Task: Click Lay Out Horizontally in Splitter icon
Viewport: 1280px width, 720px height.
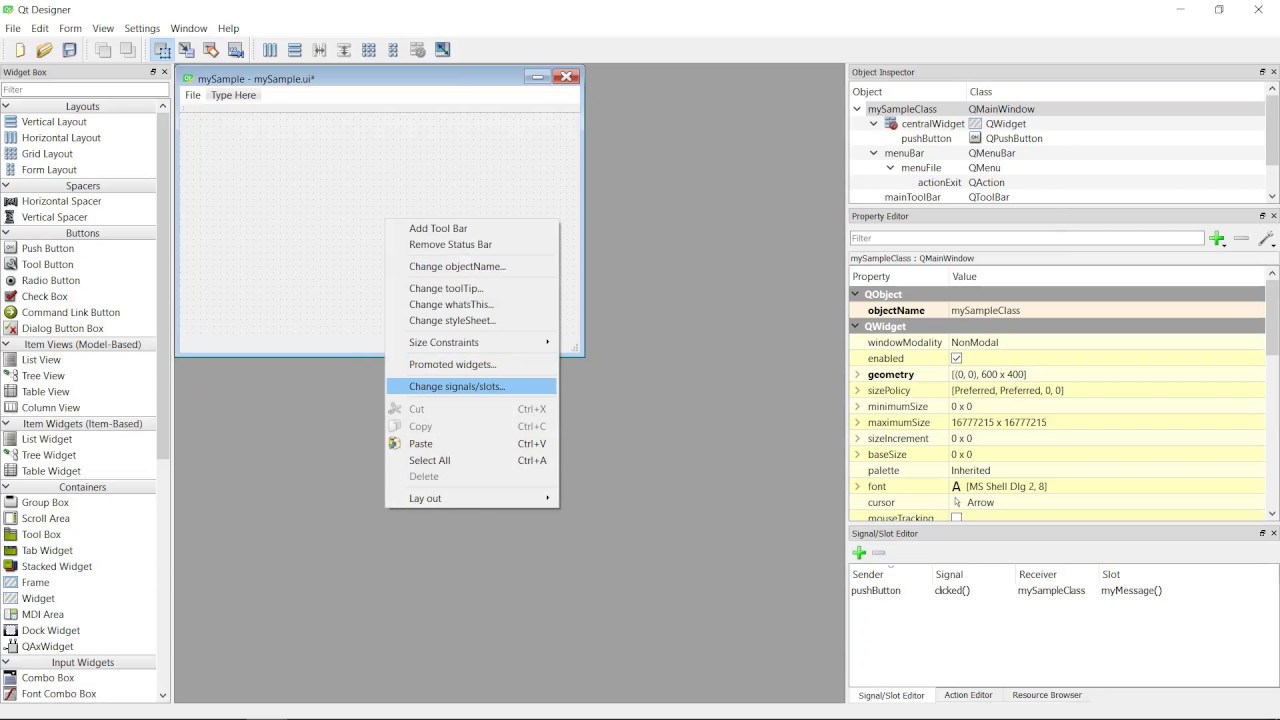Action: click(319, 50)
